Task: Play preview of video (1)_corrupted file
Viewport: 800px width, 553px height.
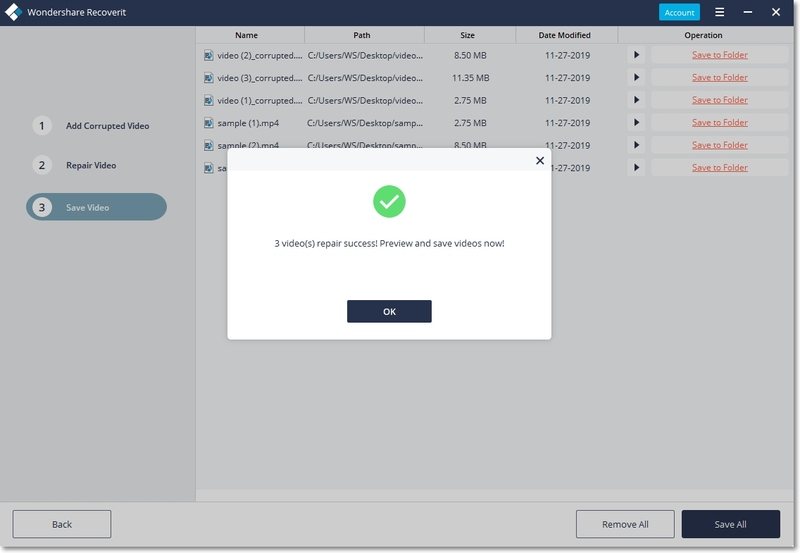Action: click(x=636, y=100)
